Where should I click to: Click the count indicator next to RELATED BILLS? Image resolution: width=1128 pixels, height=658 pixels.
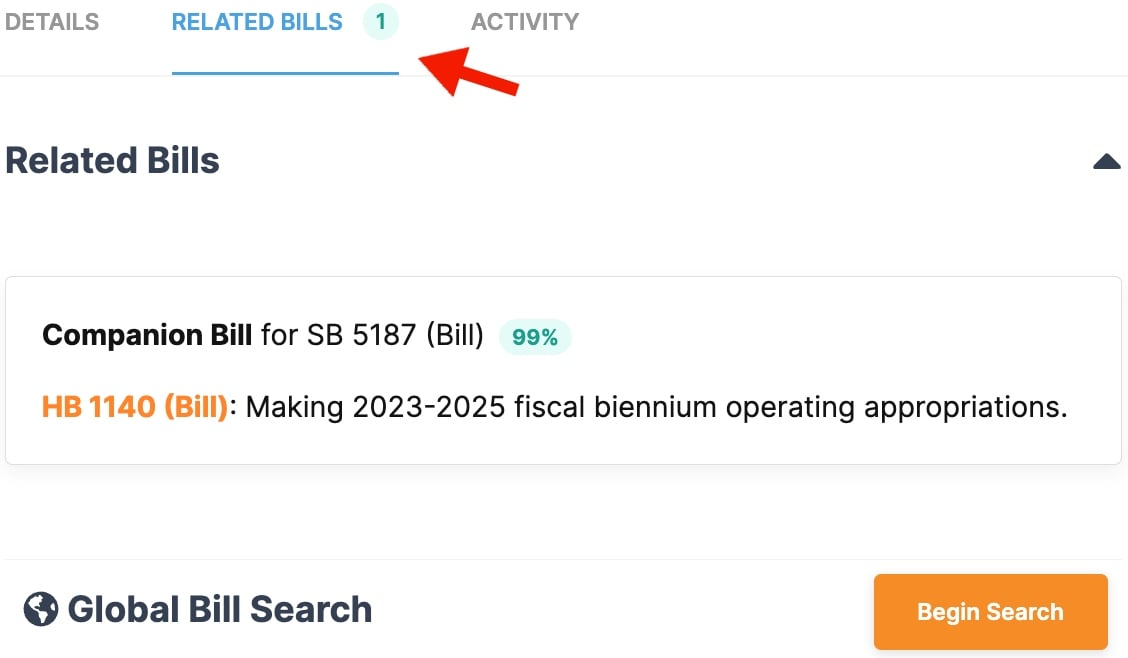381,21
